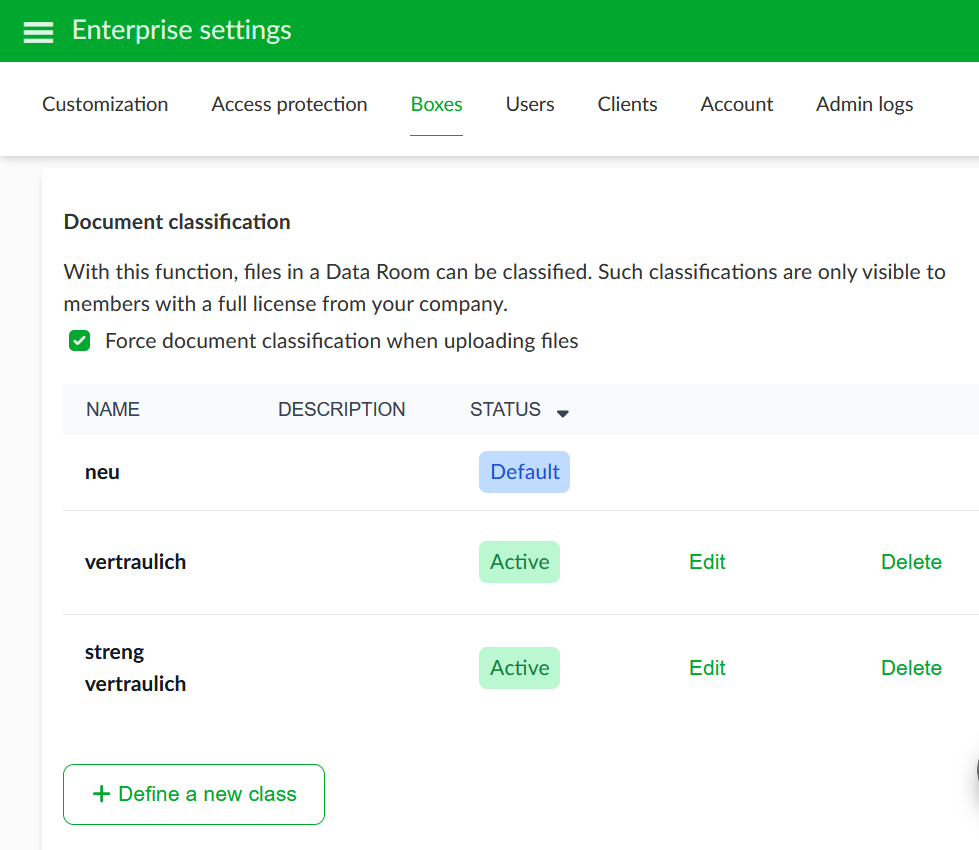Switch to the Customization tab
The width and height of the screenshot is (979, 850).
[105, 104]
